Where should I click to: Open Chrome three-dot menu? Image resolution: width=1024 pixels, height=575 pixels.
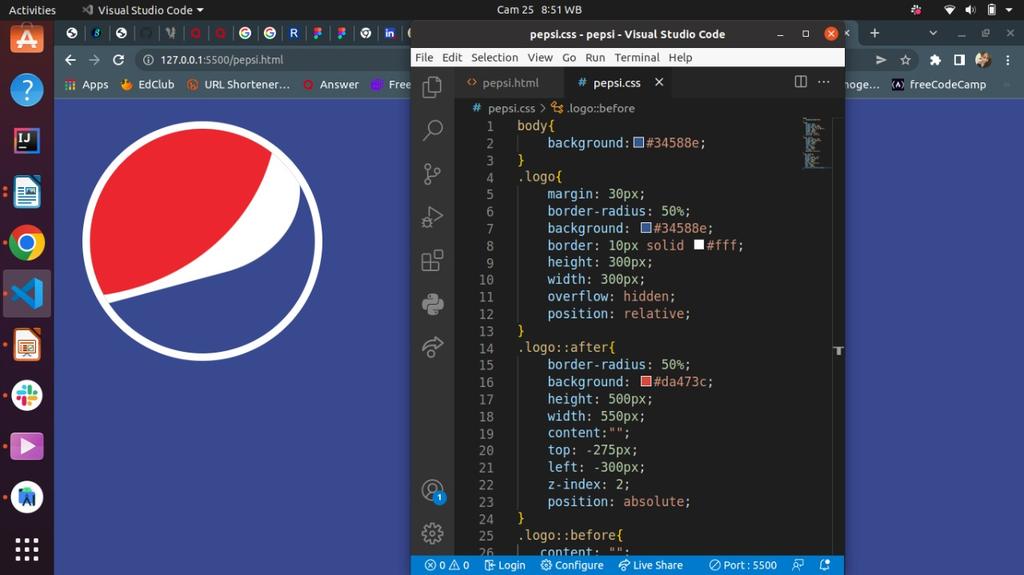click(x=1008, y=60)
